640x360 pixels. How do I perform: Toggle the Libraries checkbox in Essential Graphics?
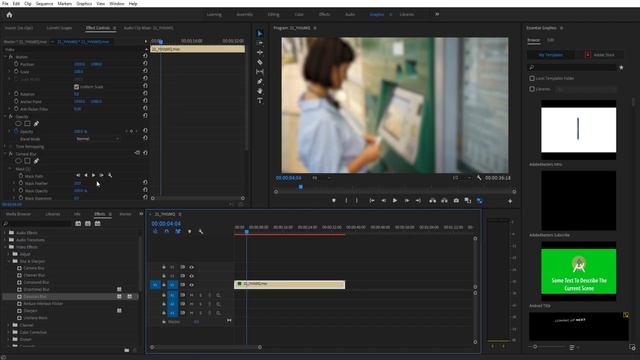pos(532,89)
